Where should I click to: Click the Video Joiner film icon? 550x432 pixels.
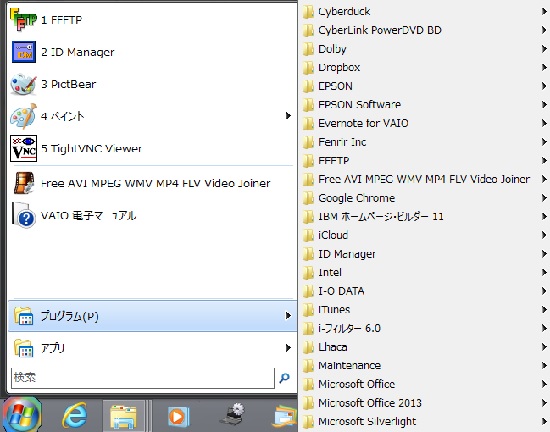point(24,183)
